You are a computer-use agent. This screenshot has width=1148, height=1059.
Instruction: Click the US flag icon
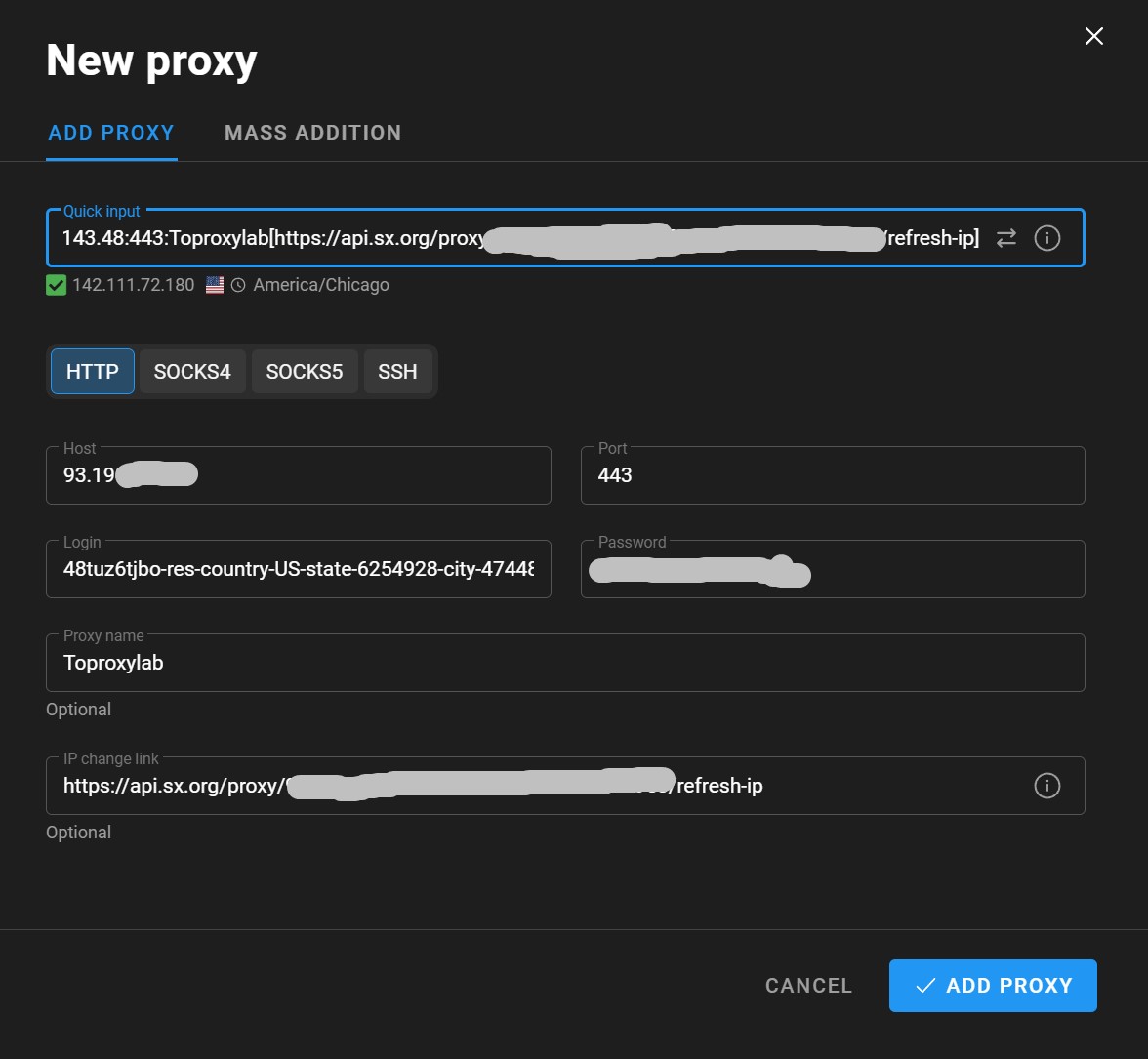pos(215,285)
